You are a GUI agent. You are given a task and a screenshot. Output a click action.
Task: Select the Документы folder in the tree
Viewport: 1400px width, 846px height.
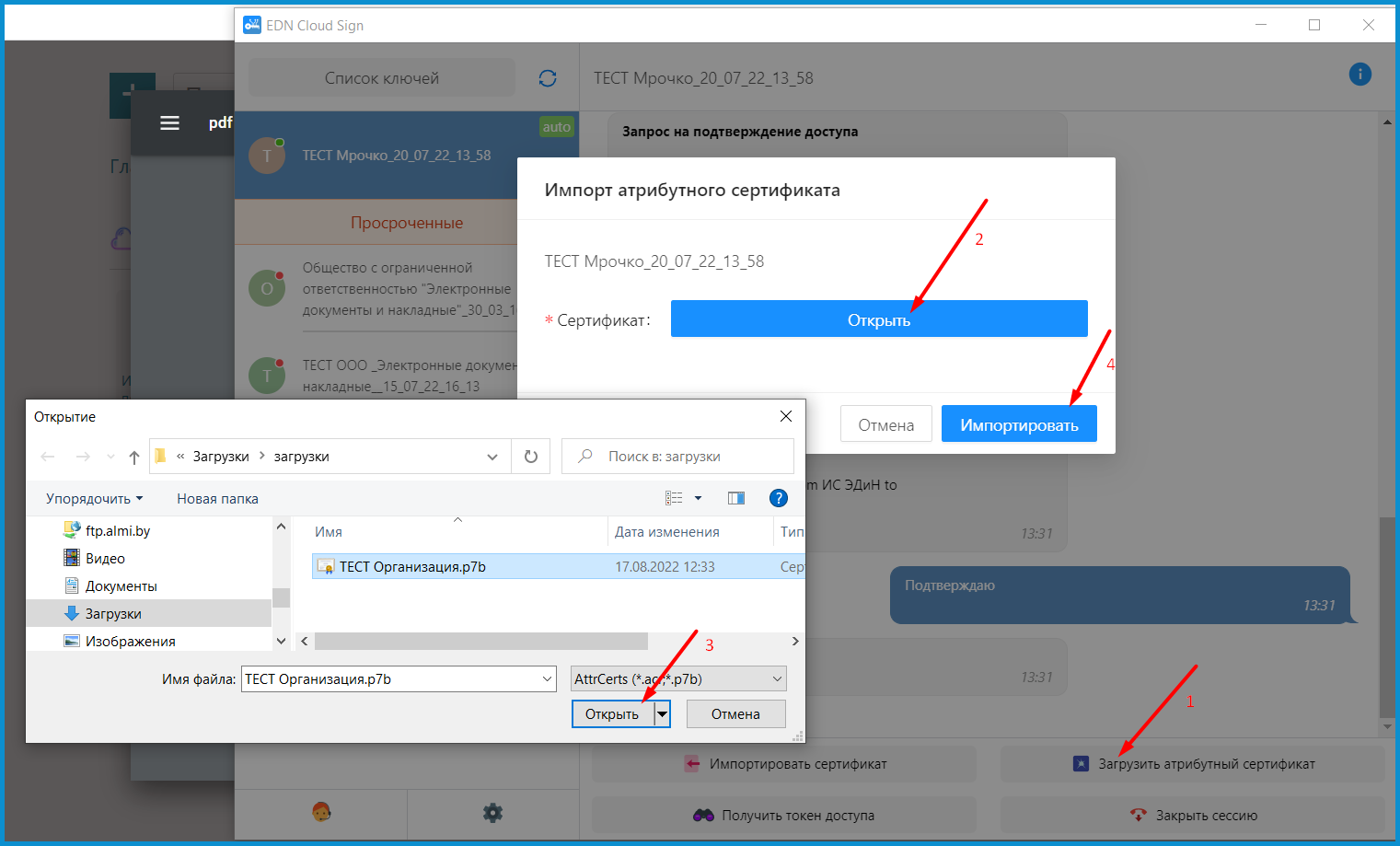click(x=121, y=586)
